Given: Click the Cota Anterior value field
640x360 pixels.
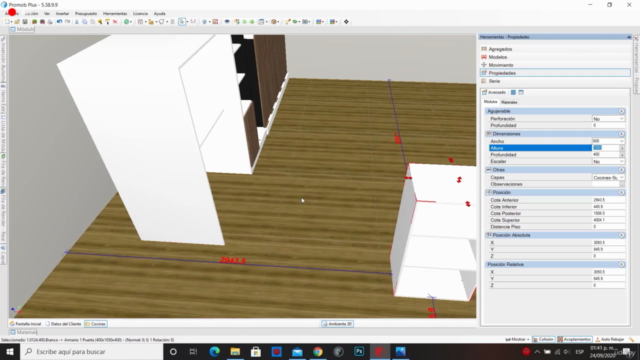Looking at the screenshot, I should click(x=608, y=200).
